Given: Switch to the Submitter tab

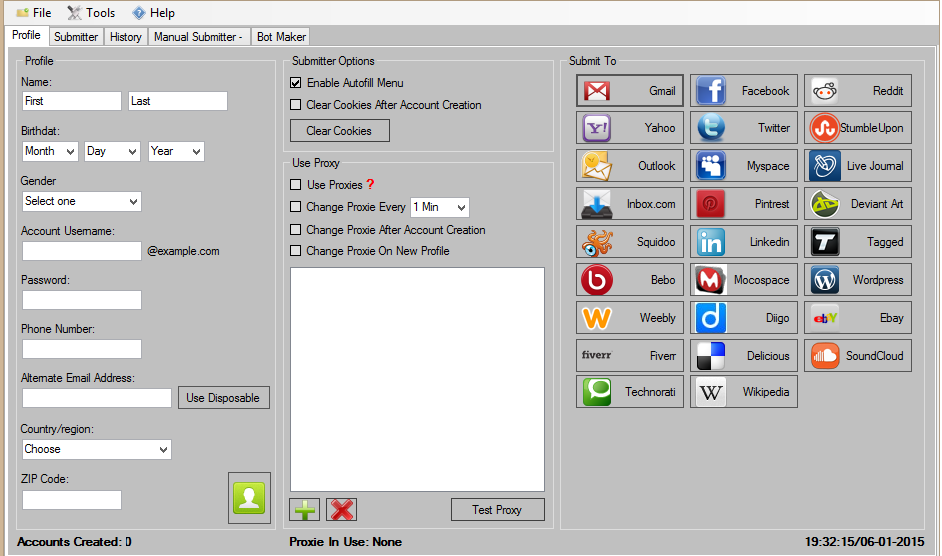Looking at the screenshot, I should (76, 37).
